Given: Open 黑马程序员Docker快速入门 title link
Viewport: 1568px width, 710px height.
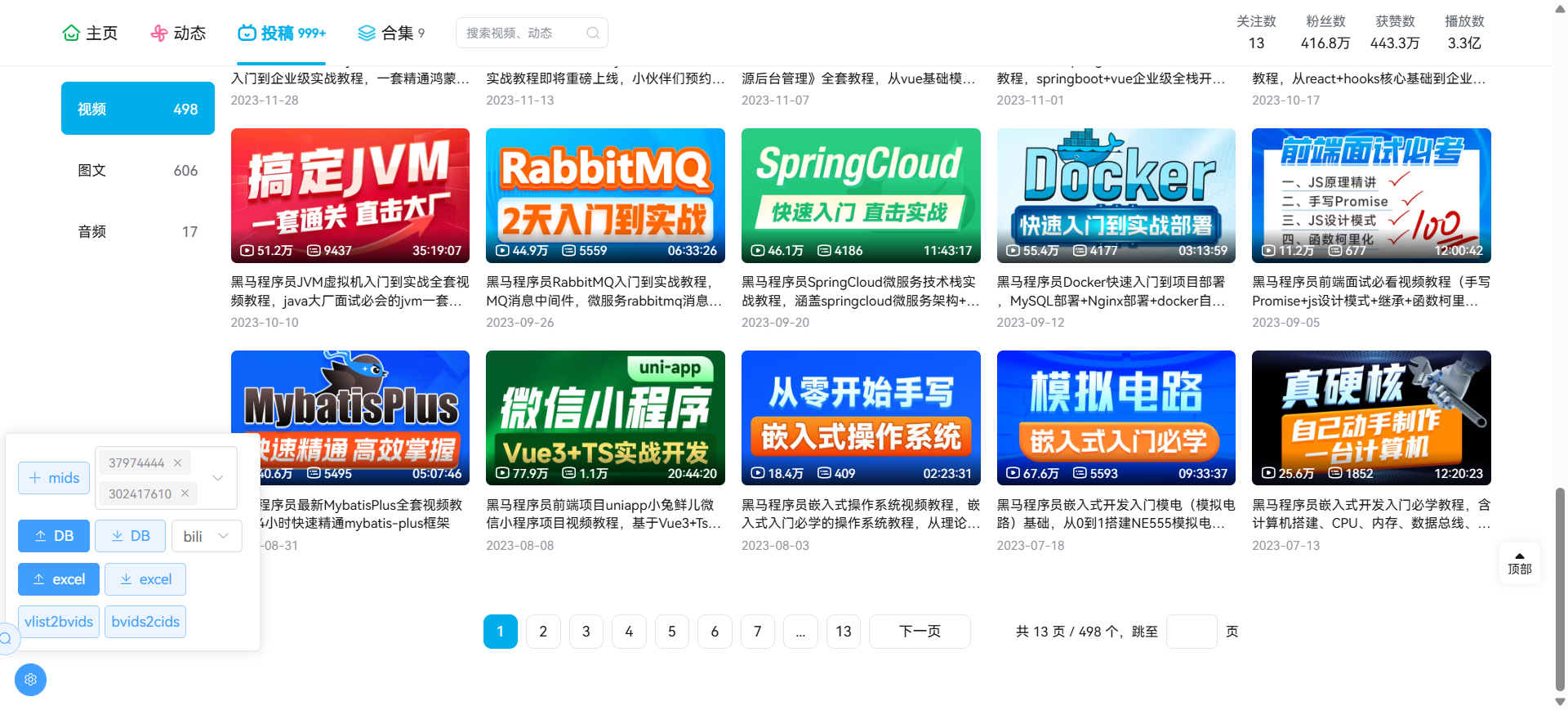Looking at the screenshot, I should (1116, 291).
